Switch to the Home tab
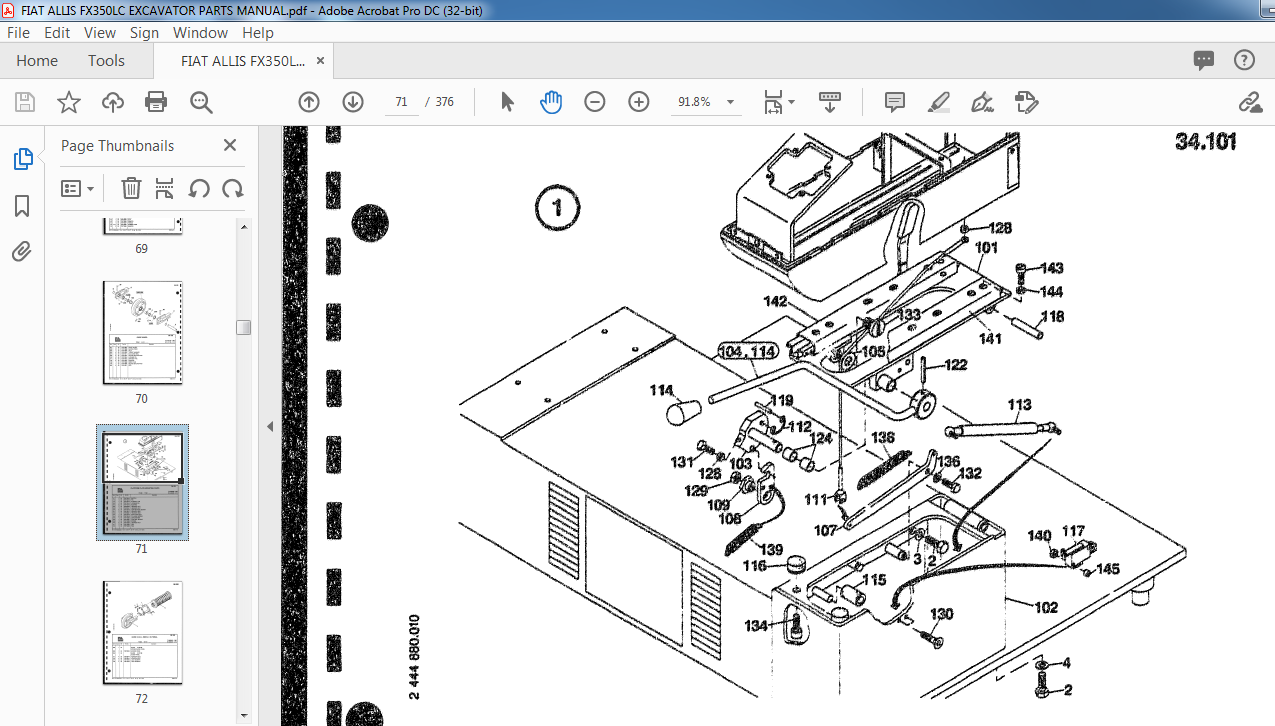Screen dimensions: 1275x726 (x=37, y=61)
